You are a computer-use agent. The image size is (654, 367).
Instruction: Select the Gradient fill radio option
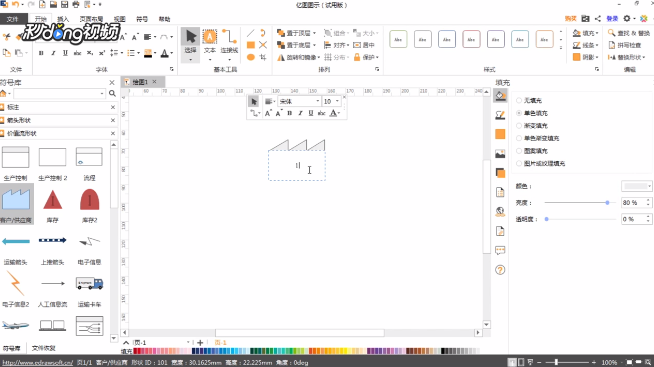519,126
